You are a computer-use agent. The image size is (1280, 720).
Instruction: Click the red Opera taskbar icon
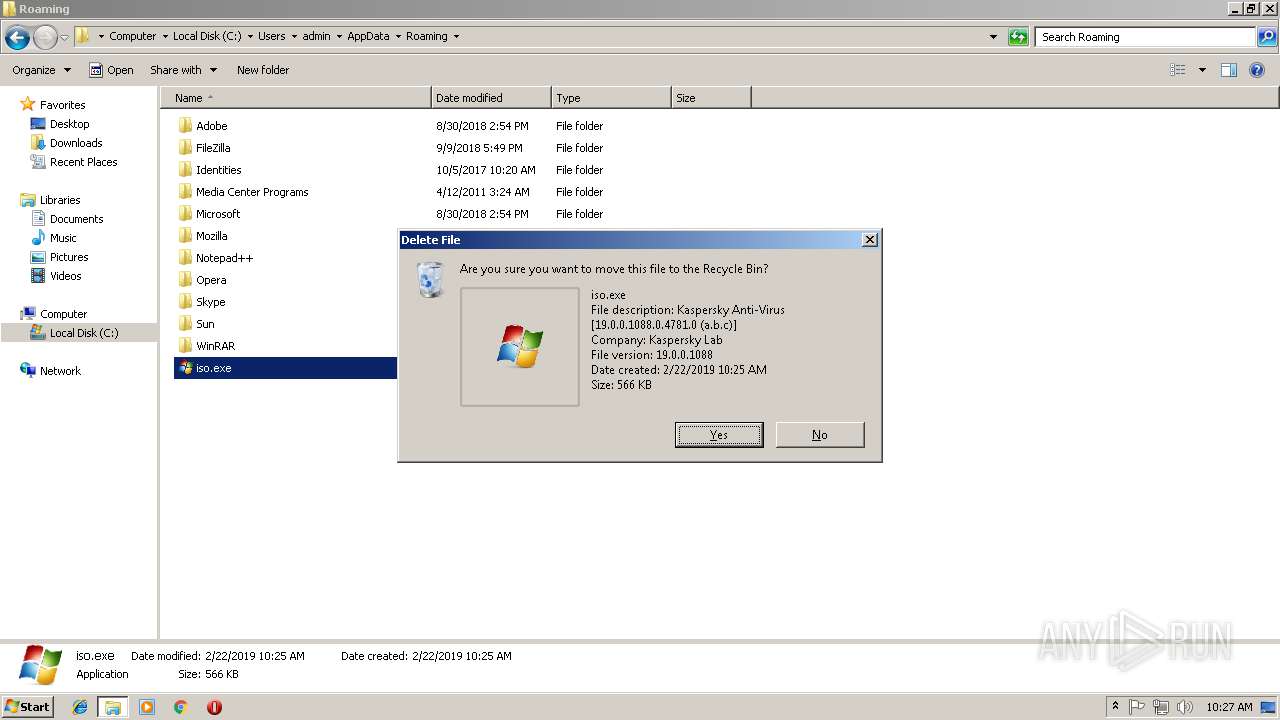(214, 707)
